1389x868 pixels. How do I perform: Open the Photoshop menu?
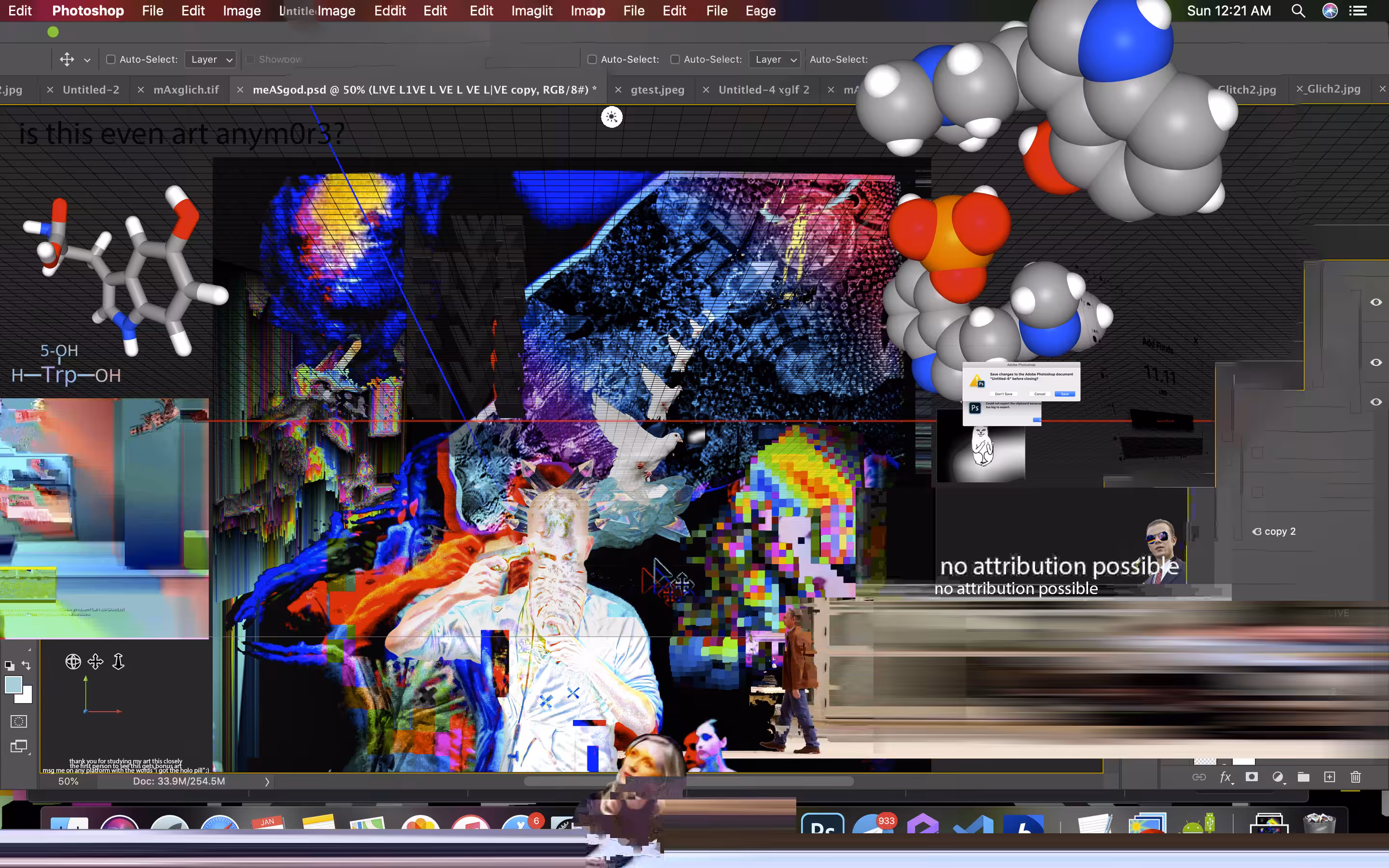pyautogui.click(x=88, y=11)
